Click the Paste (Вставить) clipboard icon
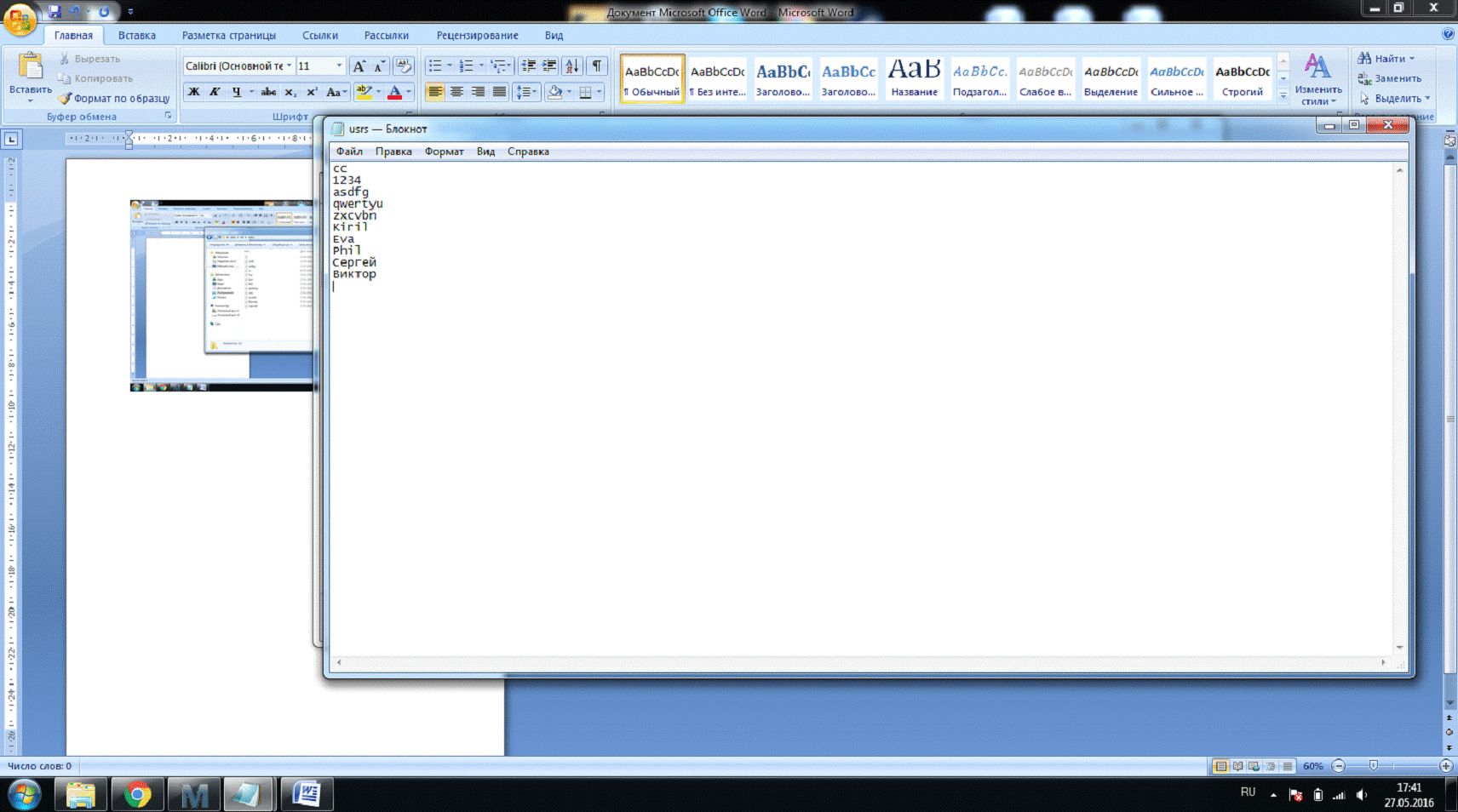The image size is (1458, 812). tap(30, 66)
